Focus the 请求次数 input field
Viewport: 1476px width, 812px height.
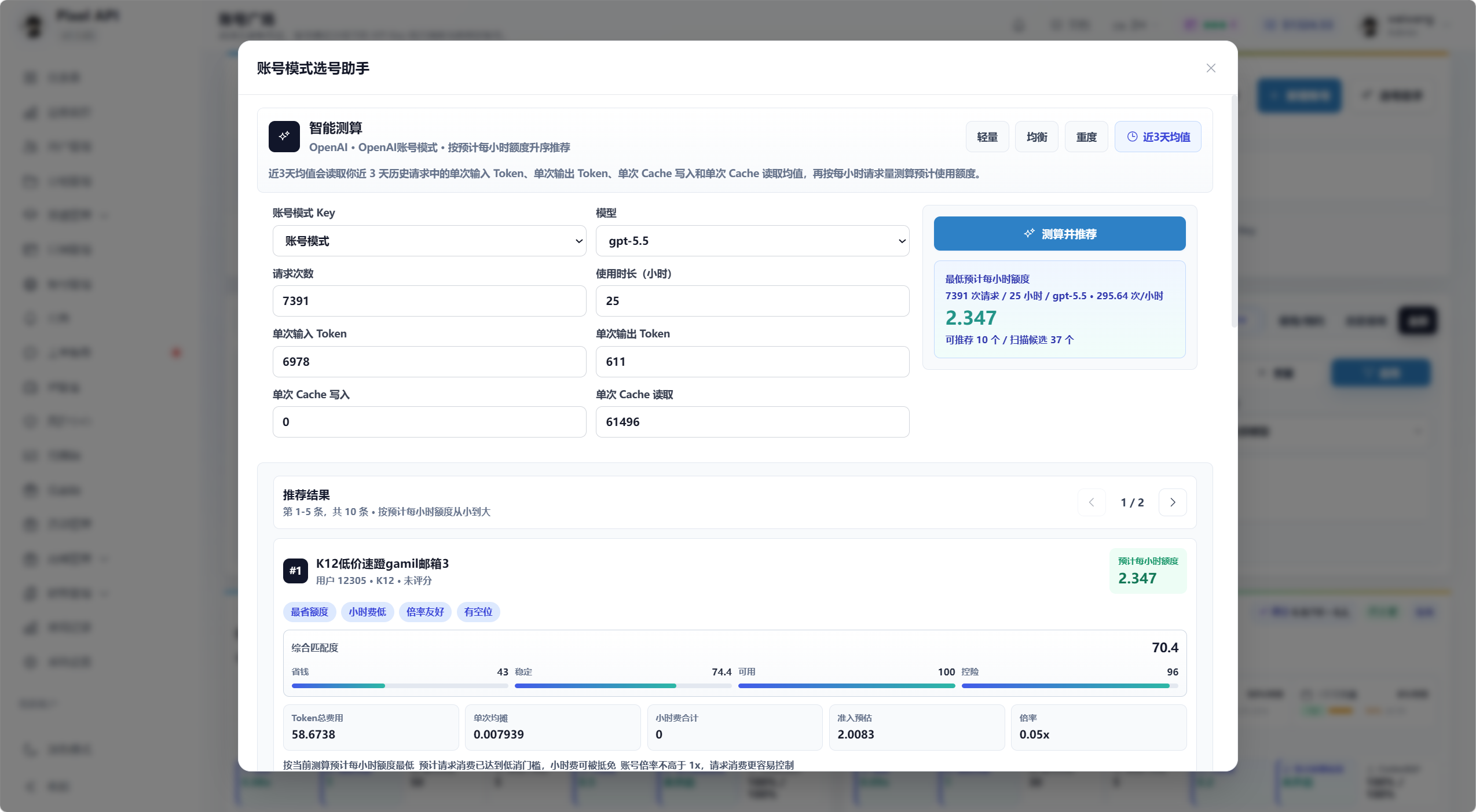click(429, 301)
